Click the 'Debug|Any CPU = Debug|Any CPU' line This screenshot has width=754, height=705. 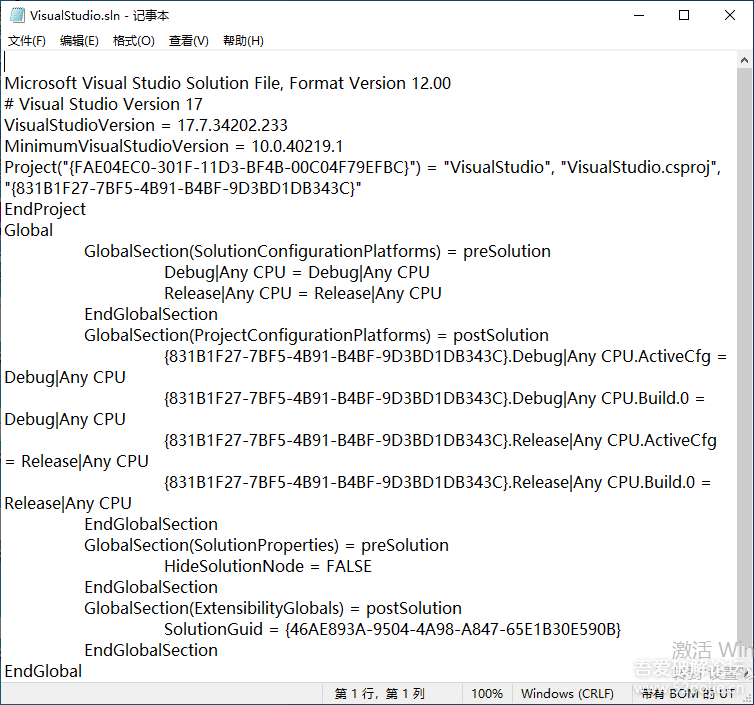tap(297, 272)
